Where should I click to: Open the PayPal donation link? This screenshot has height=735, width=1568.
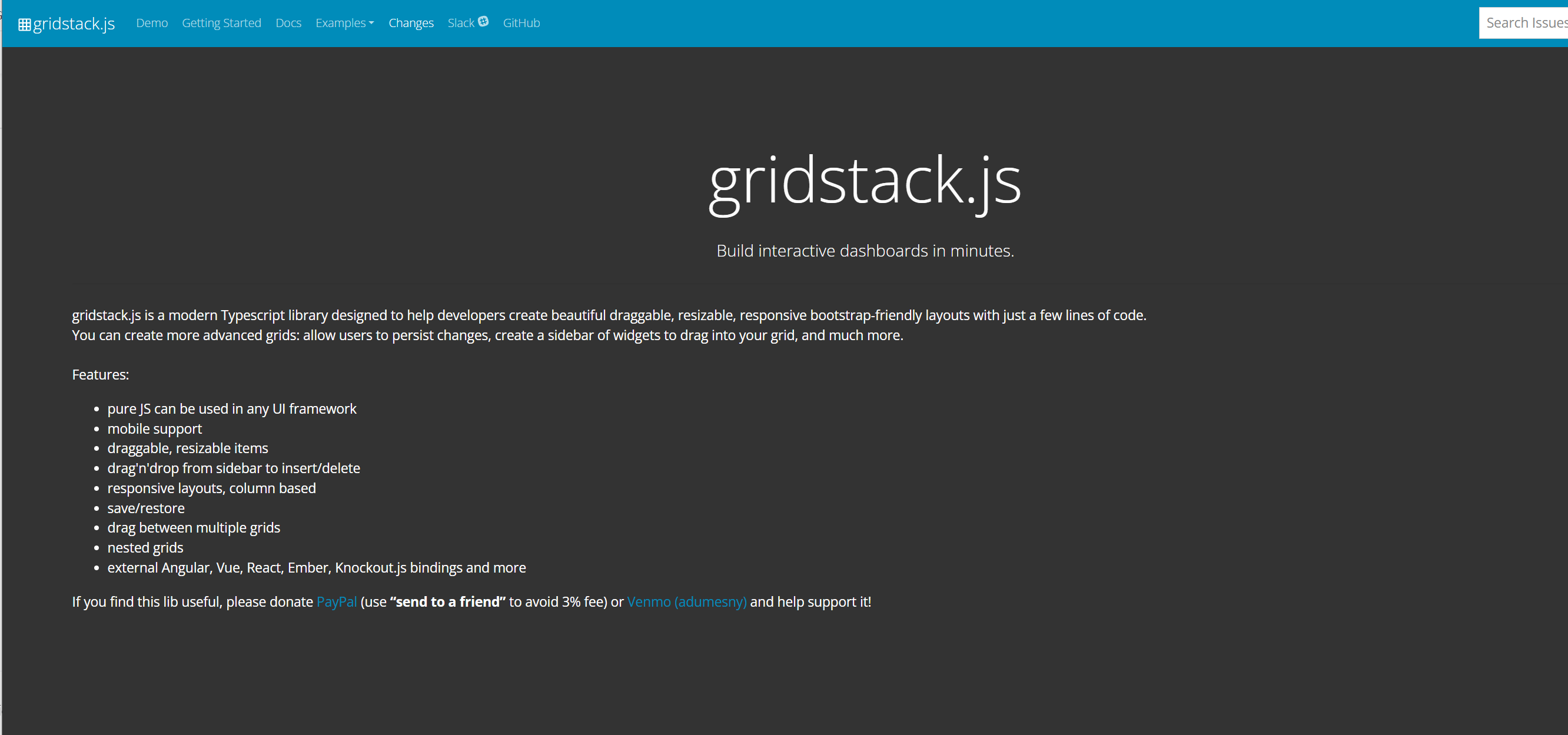(336, 602)
